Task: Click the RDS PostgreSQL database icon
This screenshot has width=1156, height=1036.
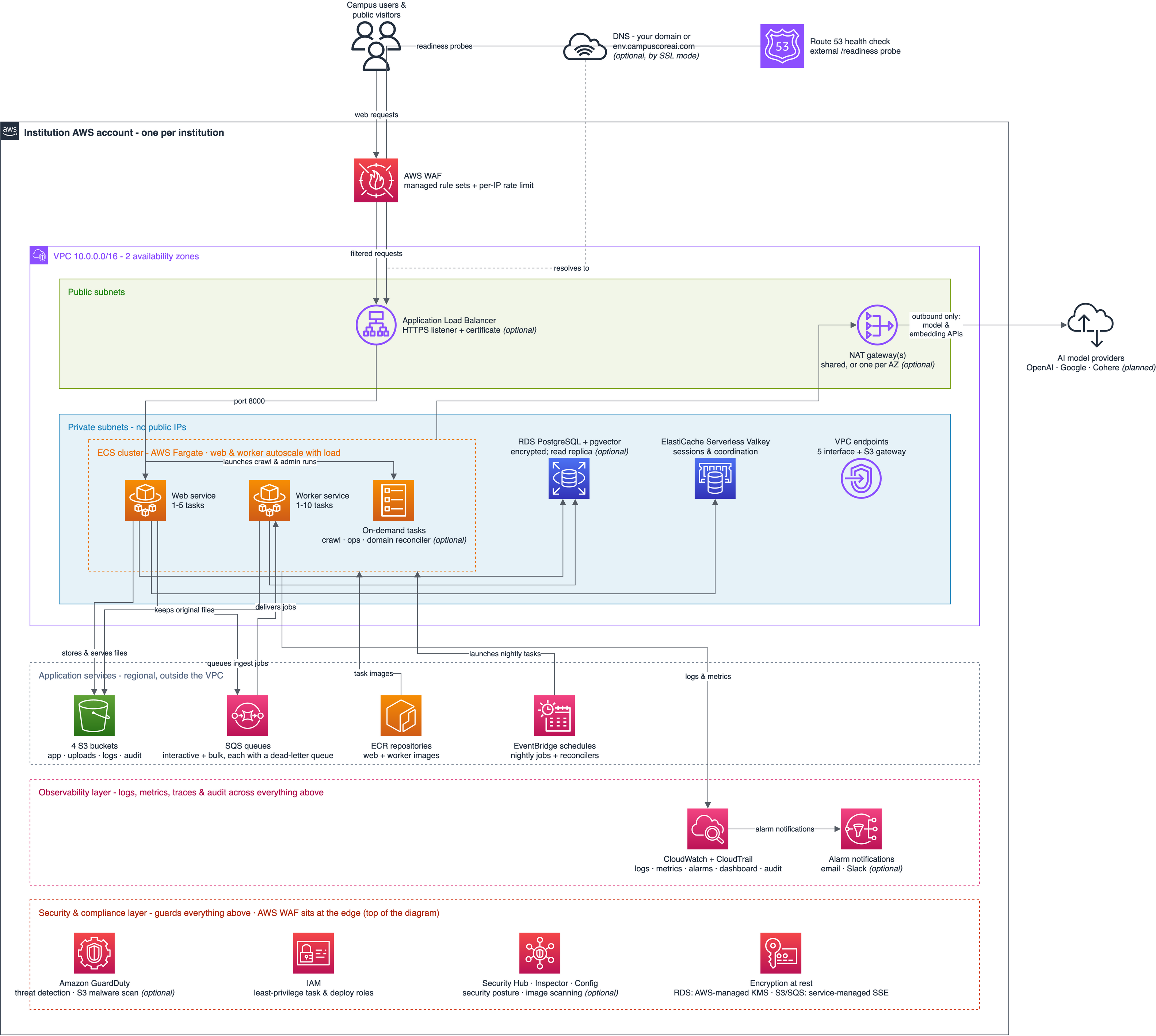Action: coord(569,479)
